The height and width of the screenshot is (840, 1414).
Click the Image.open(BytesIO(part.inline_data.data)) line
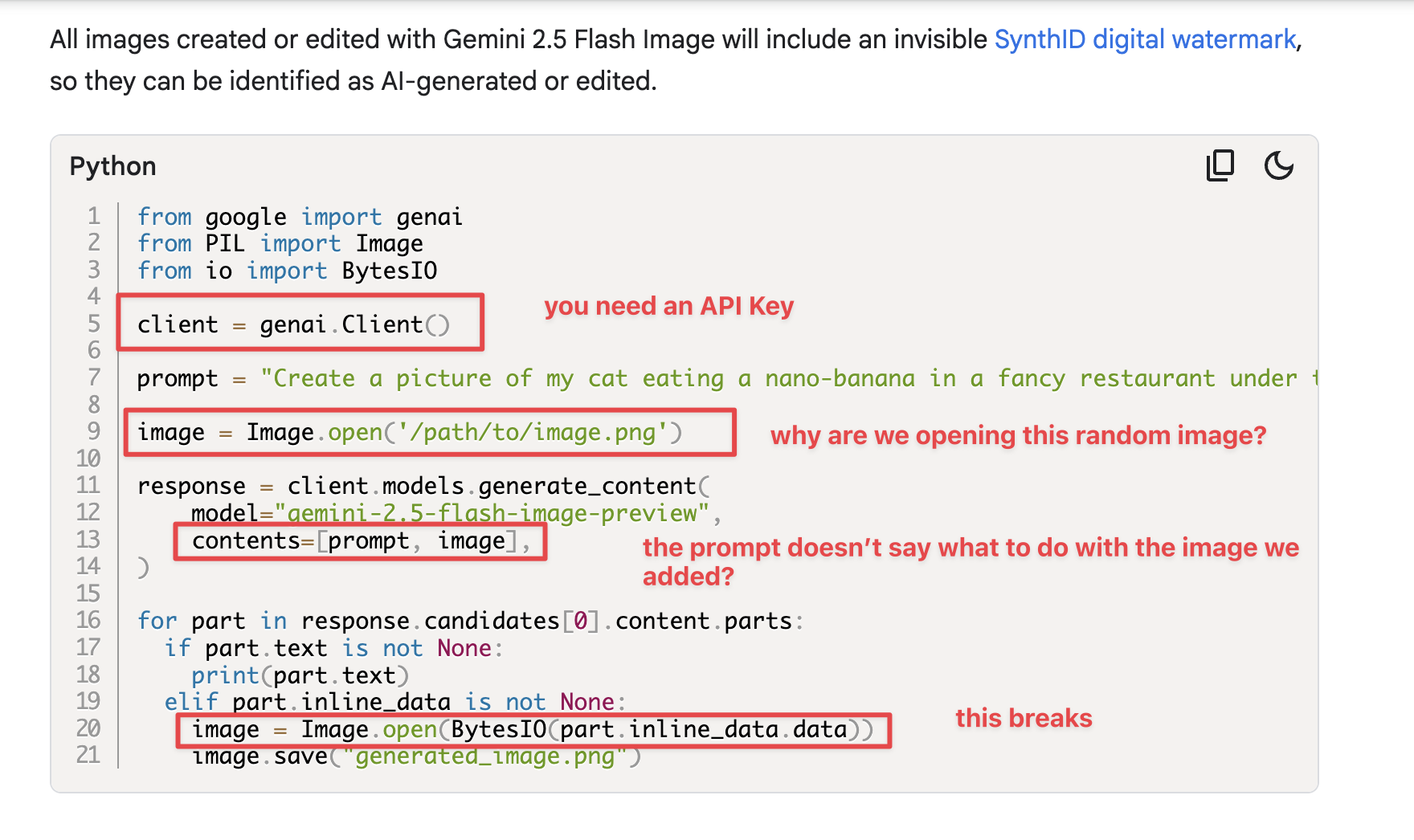pyautogui.click(x=533, y=729)
